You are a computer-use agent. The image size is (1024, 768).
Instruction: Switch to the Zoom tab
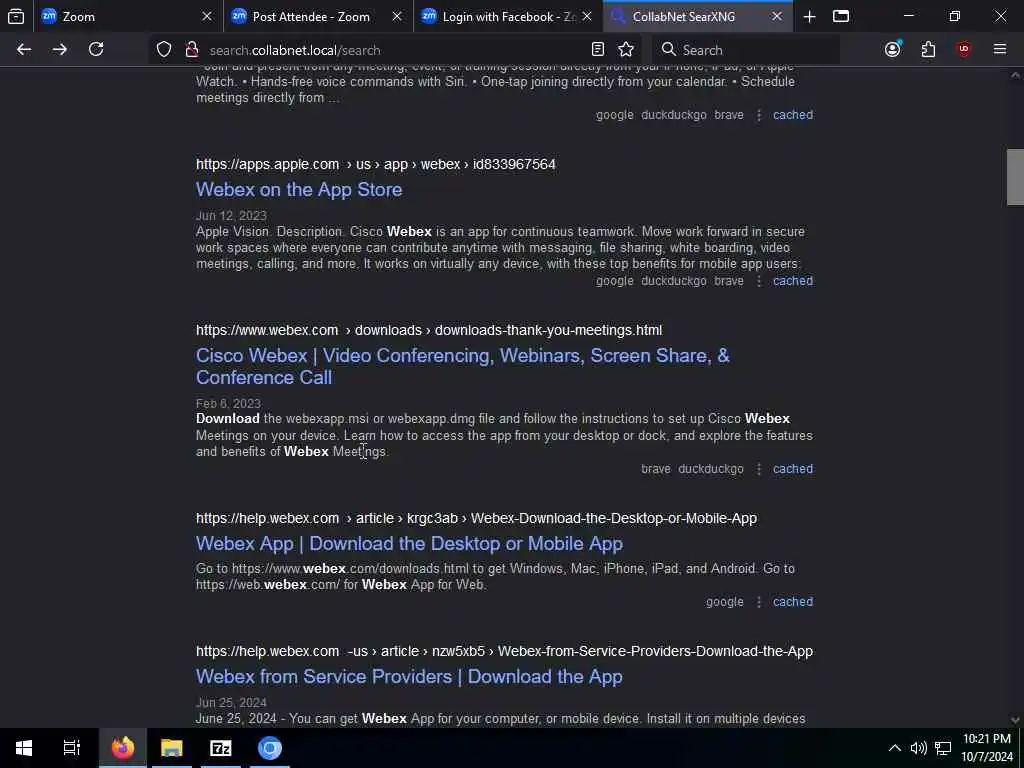128,17
